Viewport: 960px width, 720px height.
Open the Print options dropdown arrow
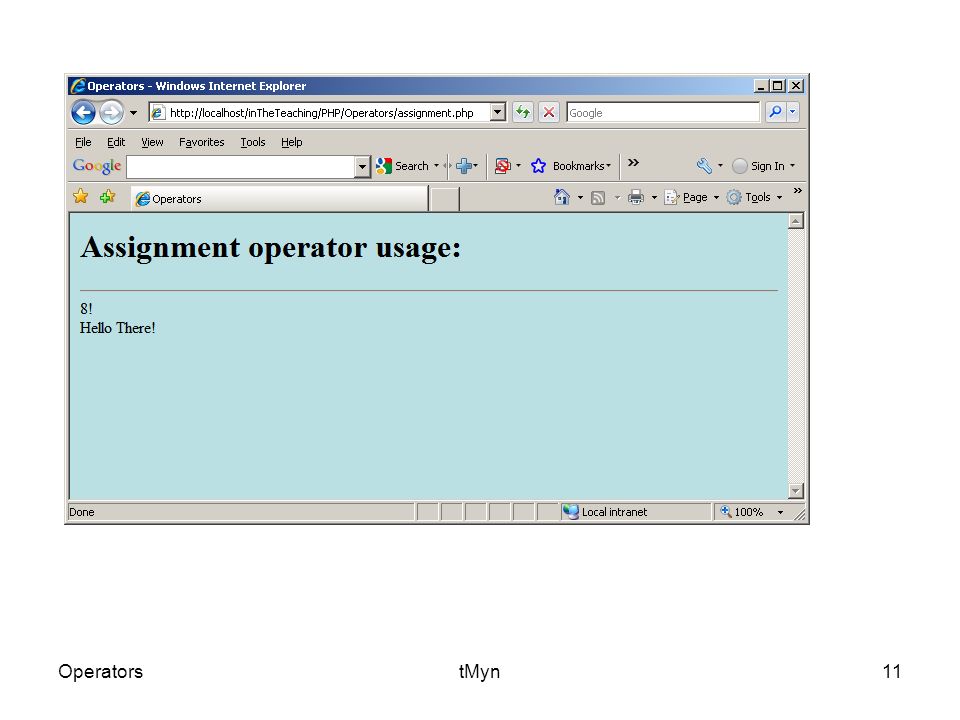click(x=654, y=197)
